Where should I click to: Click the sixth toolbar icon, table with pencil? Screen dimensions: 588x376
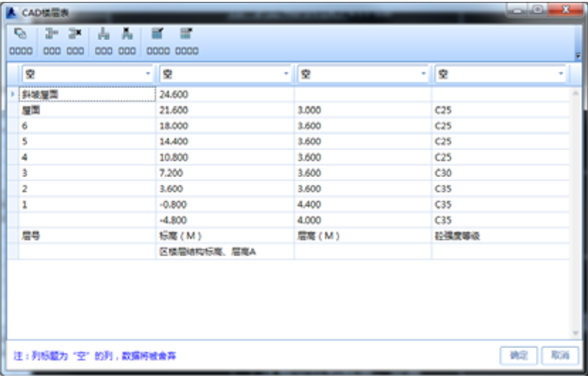[x=158, y=34]
